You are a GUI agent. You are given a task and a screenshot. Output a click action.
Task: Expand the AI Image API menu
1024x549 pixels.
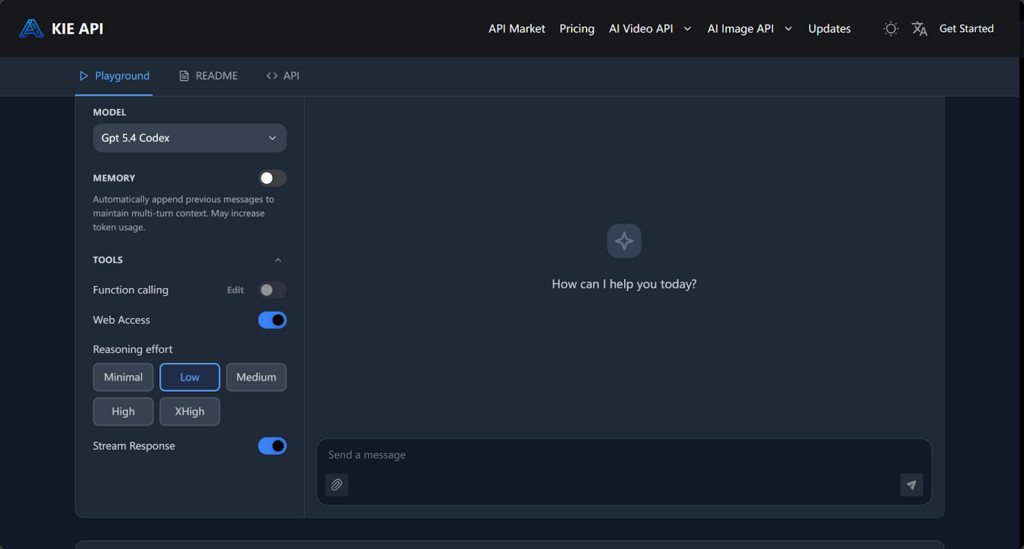pyautogui.click(x=749, y=29)
